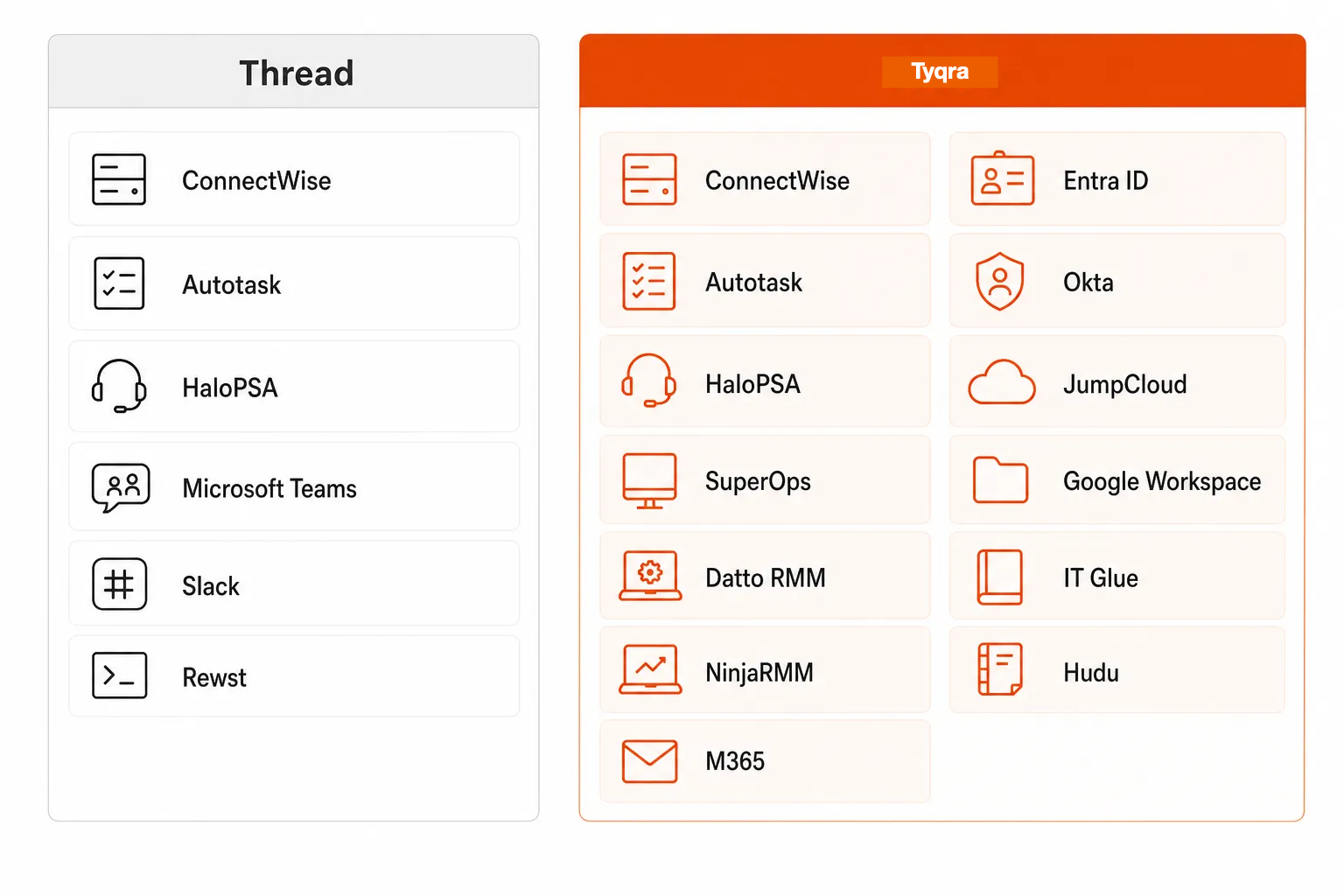Click the Autotask label in Tyqra panel
1344x896 pixels.
[754, 283]
